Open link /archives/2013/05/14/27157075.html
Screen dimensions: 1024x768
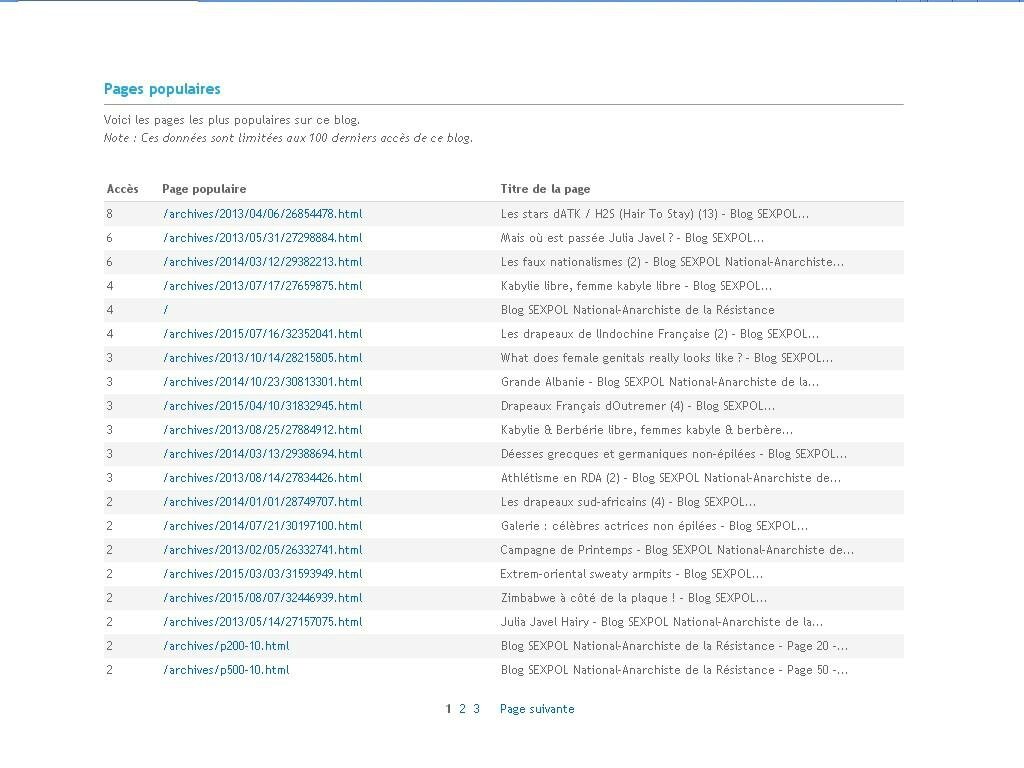coord(263,622)
